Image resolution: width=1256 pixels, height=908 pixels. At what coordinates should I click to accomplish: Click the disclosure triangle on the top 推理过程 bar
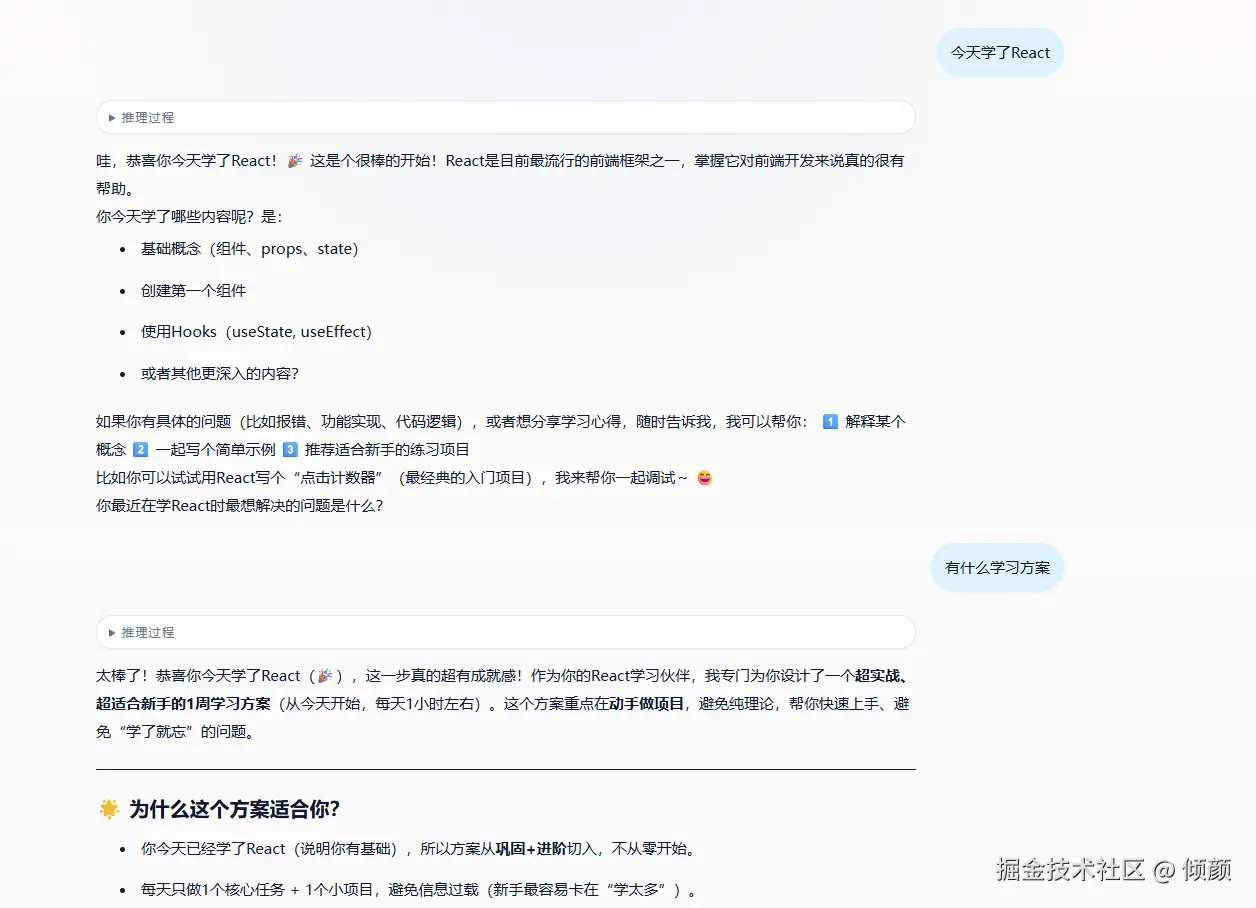click(112, 117)
